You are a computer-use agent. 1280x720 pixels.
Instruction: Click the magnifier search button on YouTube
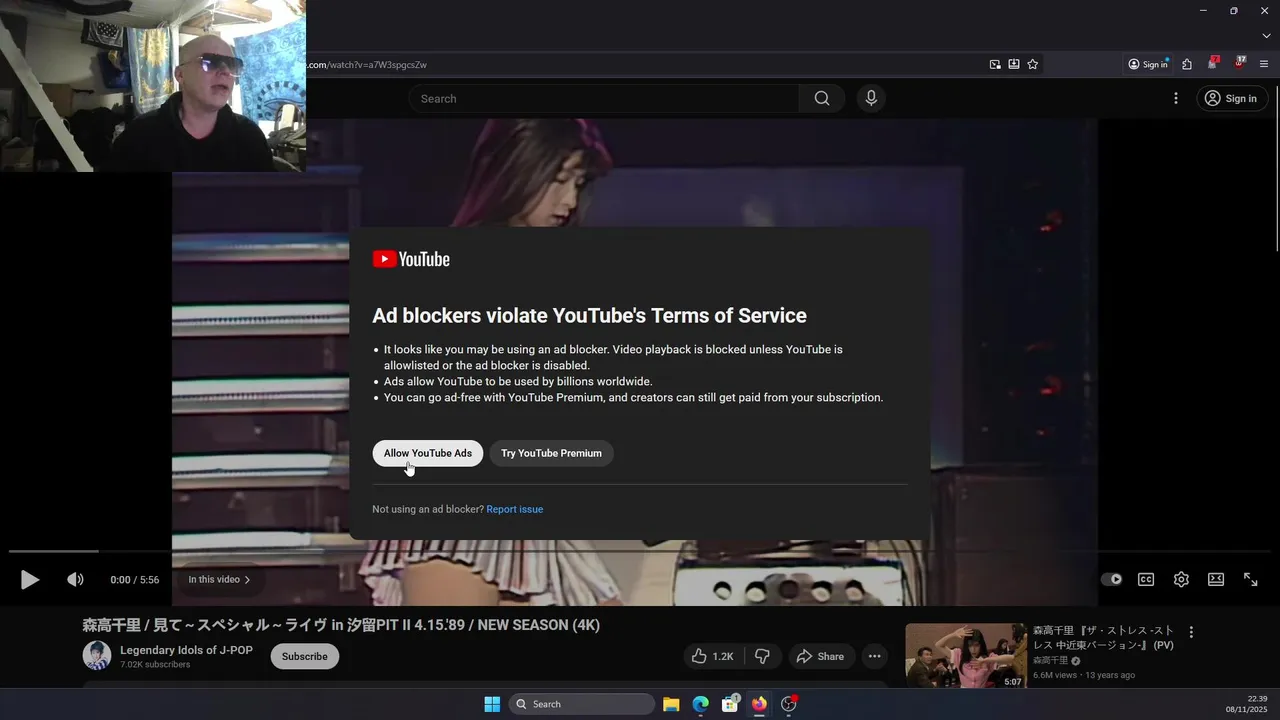[x=822, y=98]
